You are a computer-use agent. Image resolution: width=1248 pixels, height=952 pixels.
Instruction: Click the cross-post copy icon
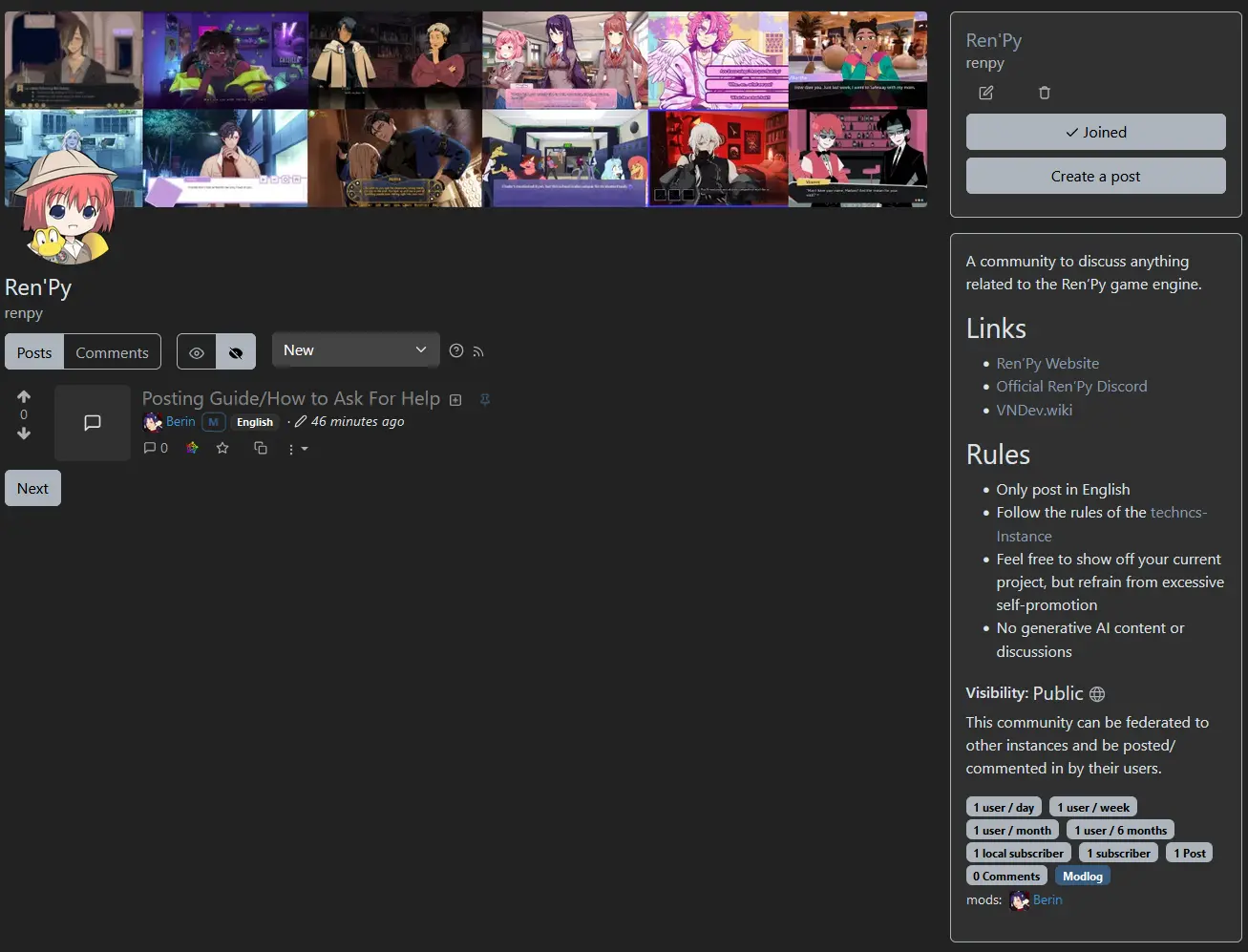(x=260, y=448)
